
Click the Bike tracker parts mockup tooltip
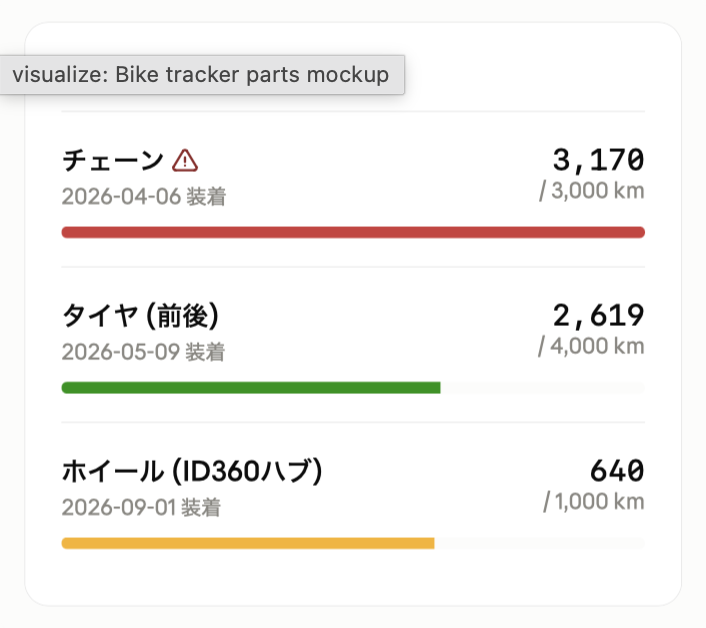pyautogui.click(x=202, y=75)
